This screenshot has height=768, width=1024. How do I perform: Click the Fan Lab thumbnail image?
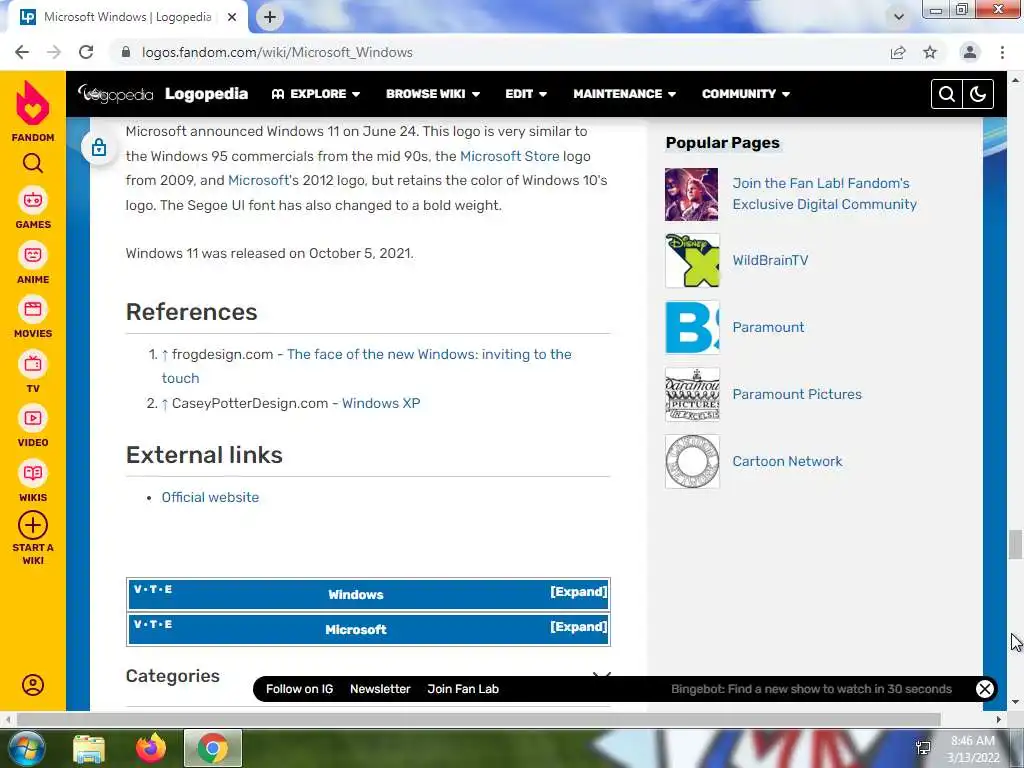point(692,194)
